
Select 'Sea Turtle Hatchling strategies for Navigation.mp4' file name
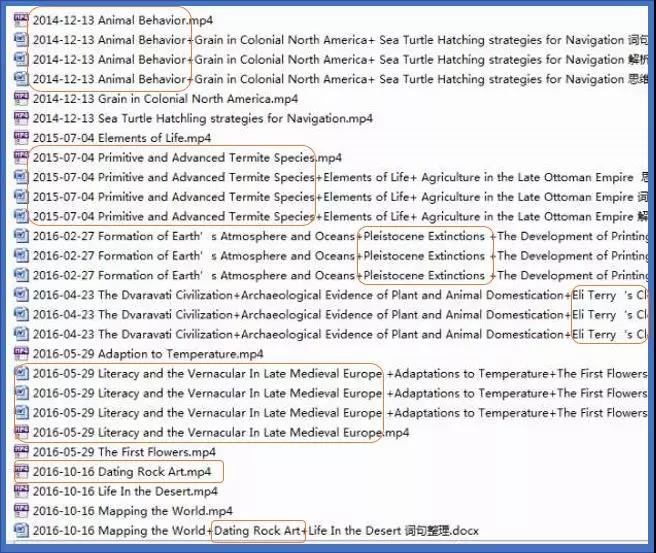pyautogui.click(x=202, y=118)
